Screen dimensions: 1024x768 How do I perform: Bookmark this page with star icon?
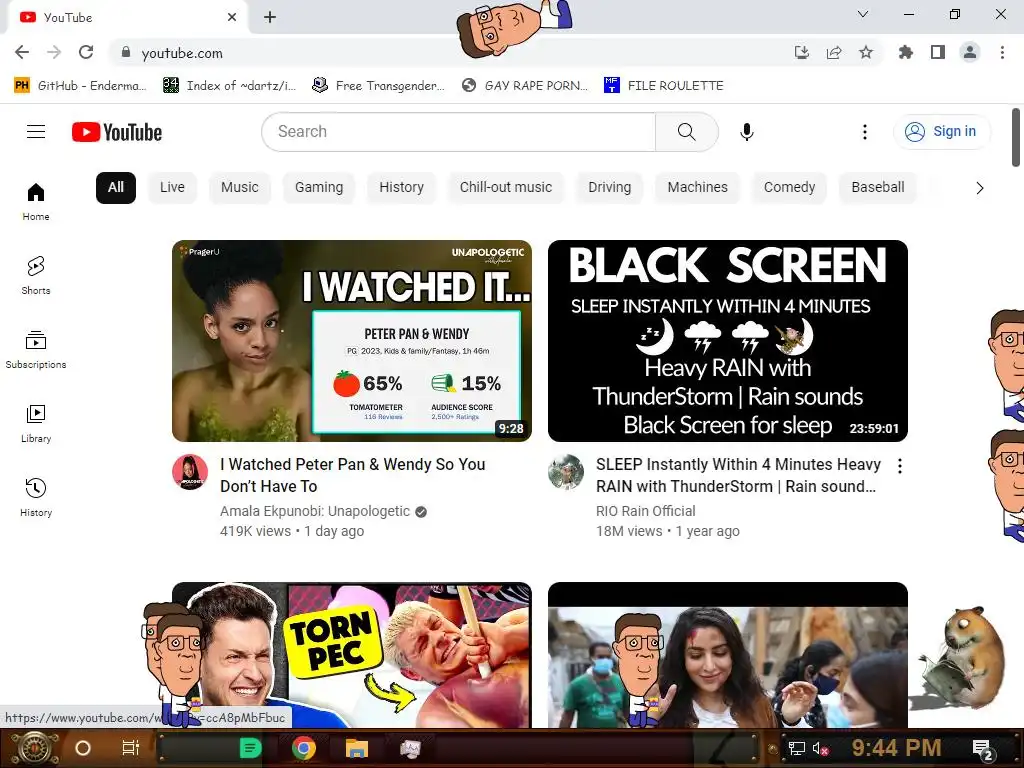point(866,52)
